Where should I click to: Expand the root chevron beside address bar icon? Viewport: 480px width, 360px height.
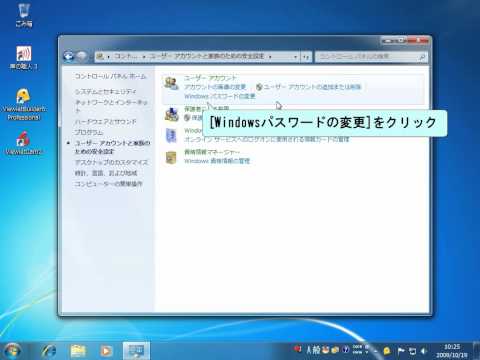pos(108,57)
